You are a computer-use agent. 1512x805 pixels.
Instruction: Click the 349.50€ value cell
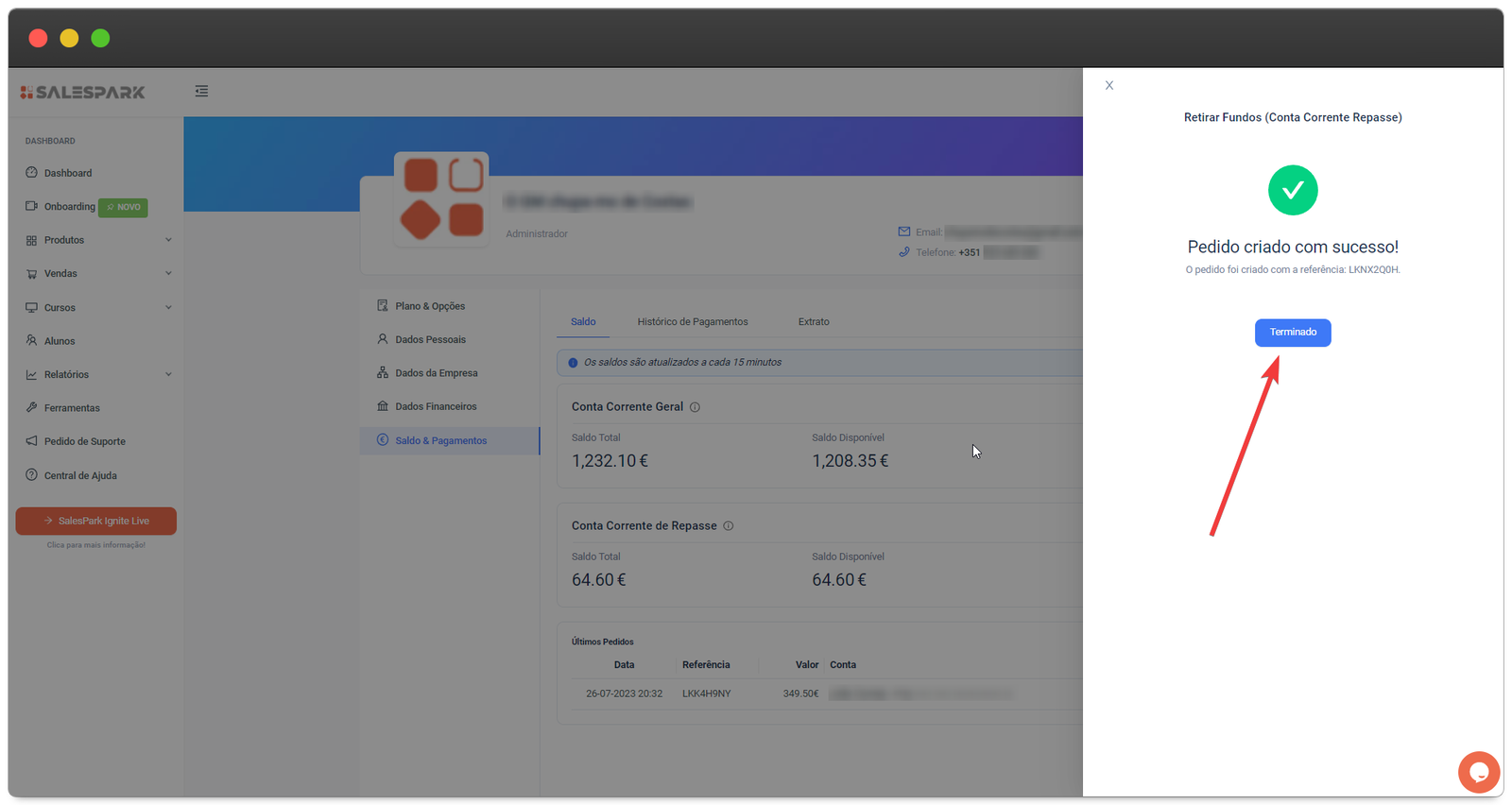[800, 694]
